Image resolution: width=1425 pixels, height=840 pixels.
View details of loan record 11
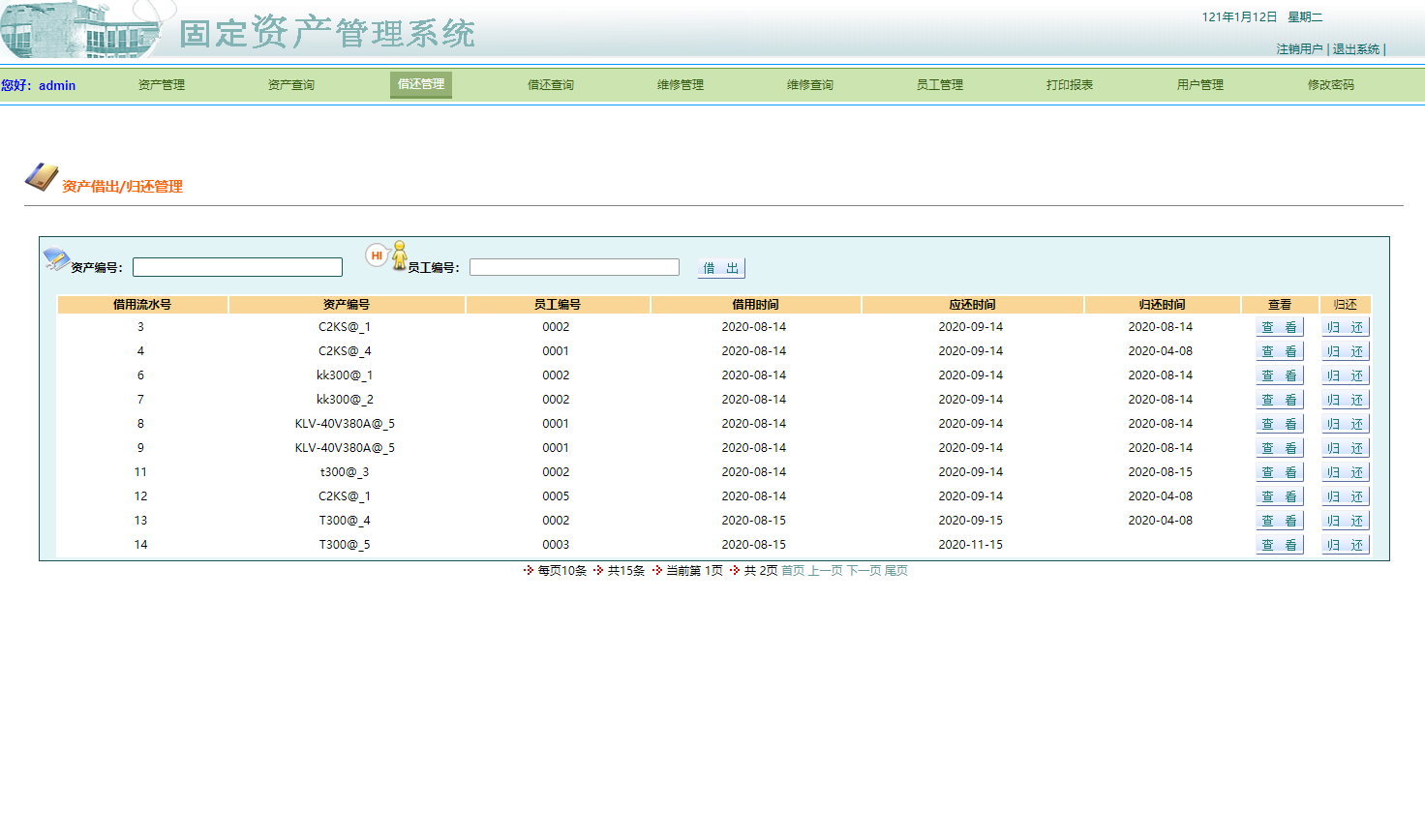[x=1279, y=472]
